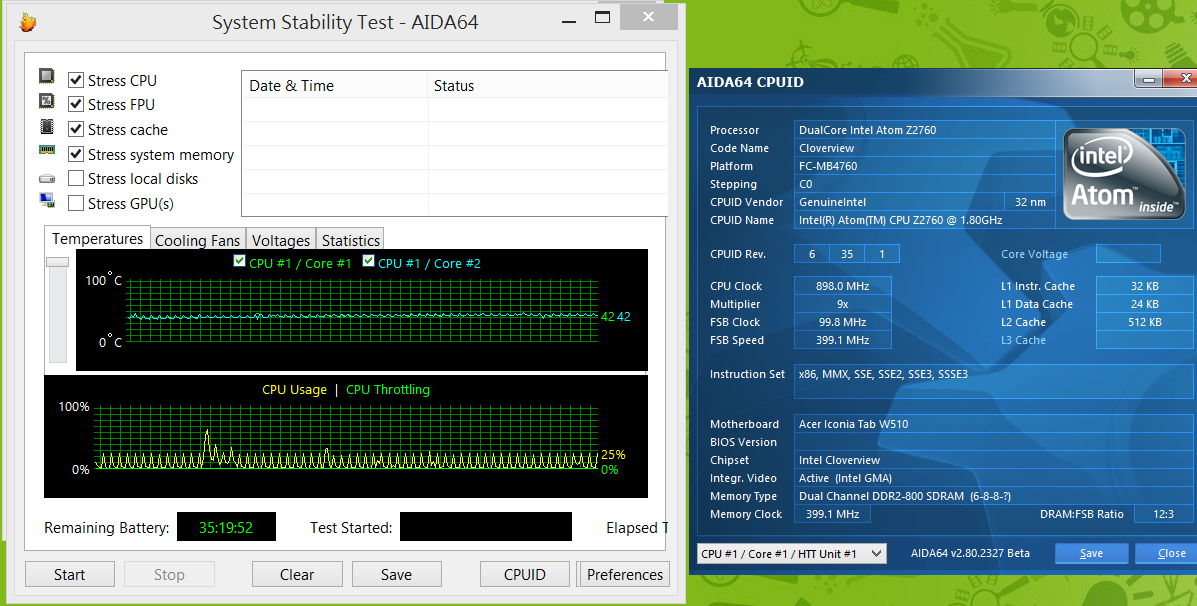1197x606 pixels.
Task: Click the disk drive icon beside Stress local disks
Action: (47, 179)
